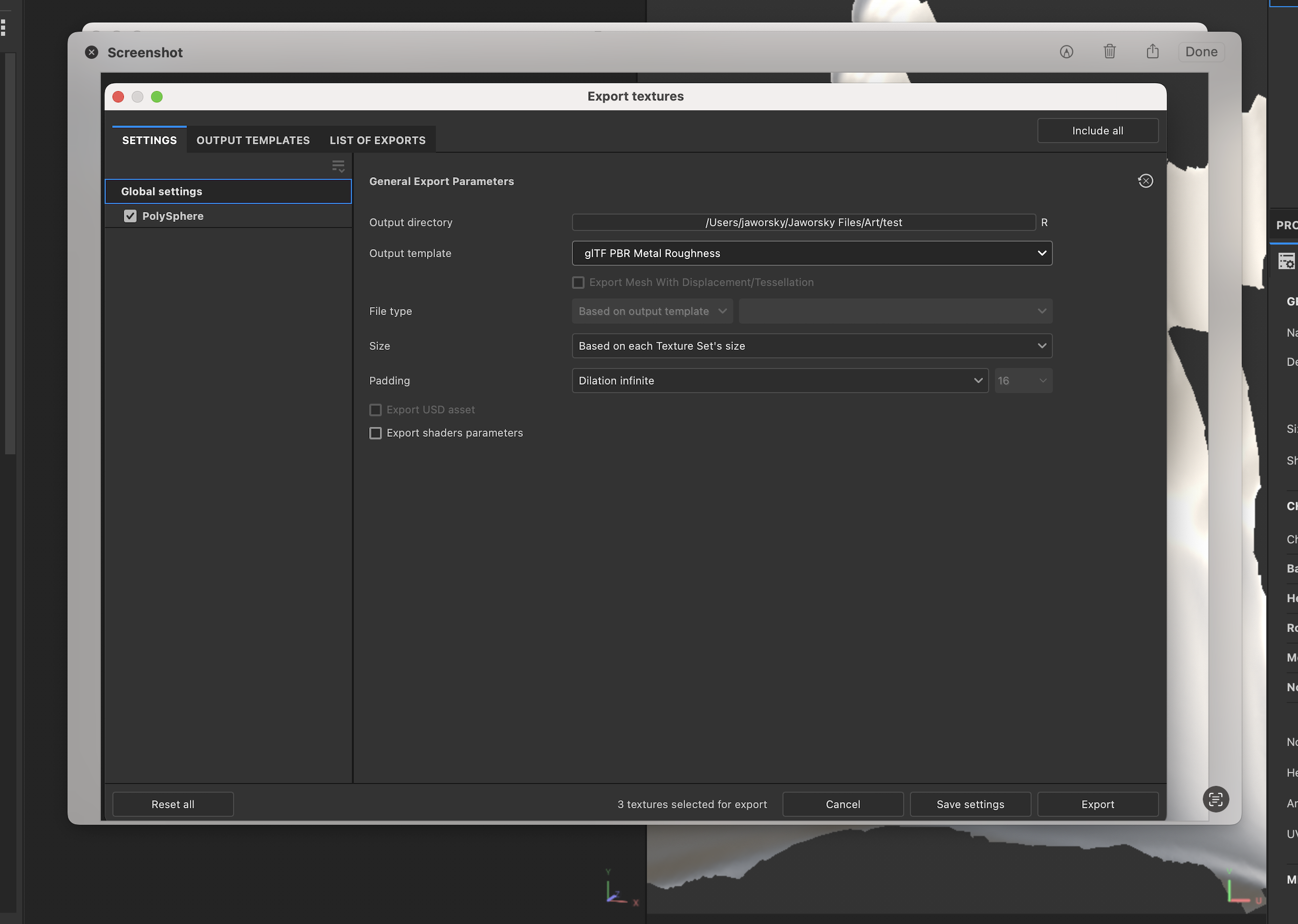The width and height of the screenshot is (1298, 924).
Task: Change the Size dropdown setting
Action: pyautogui.click(x=811, y=345)
